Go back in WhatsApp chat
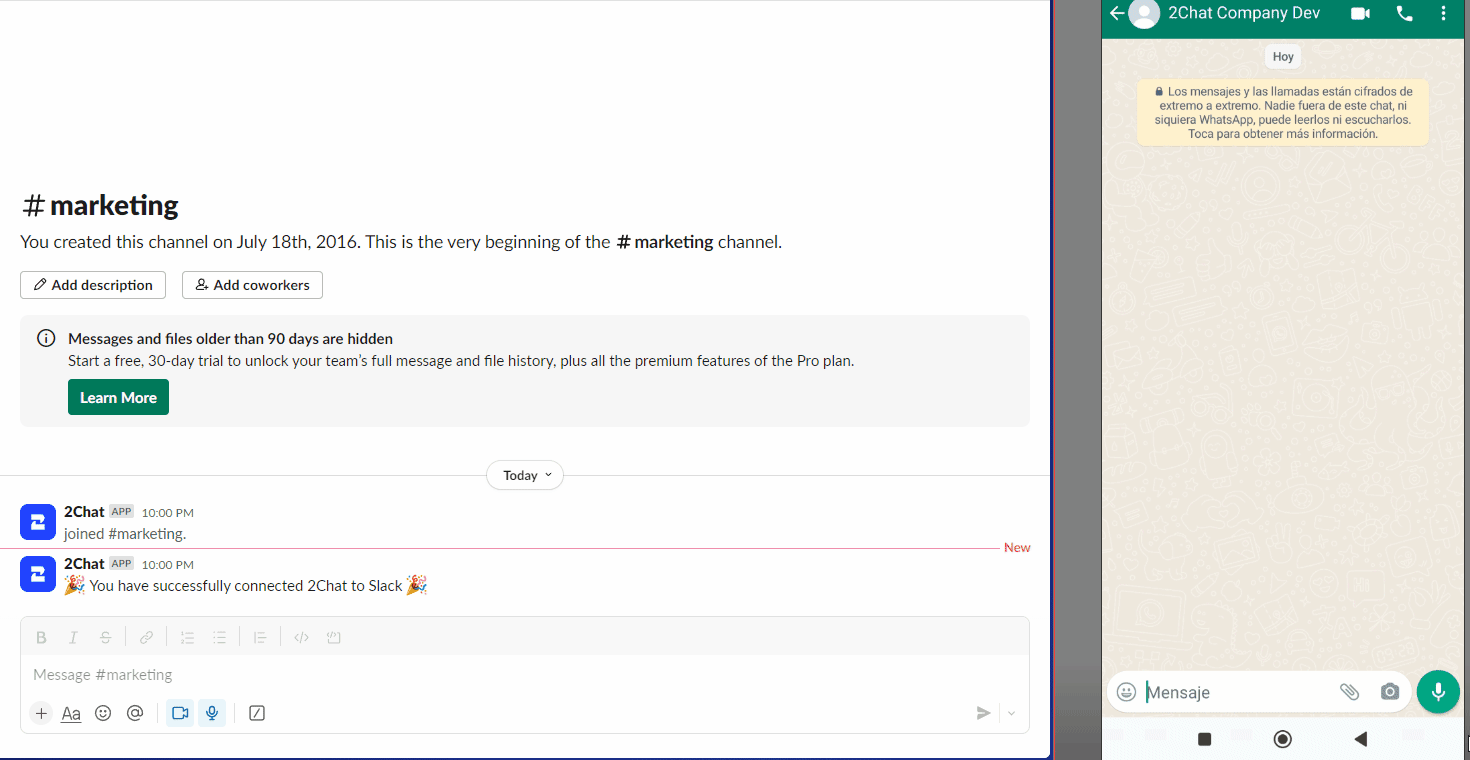The image size is (1470, 760). [1117, 13]
